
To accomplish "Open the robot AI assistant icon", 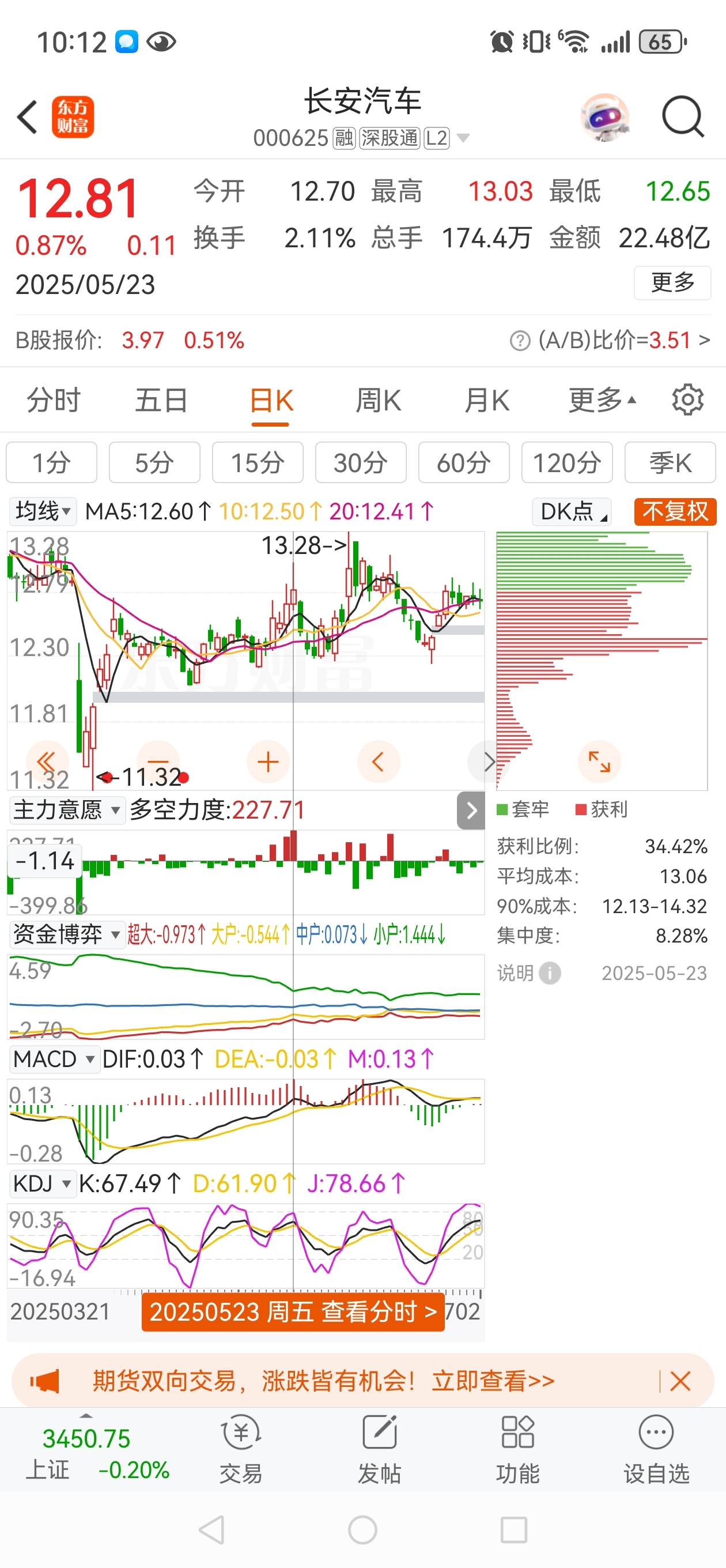I will (x=604, y=117).
